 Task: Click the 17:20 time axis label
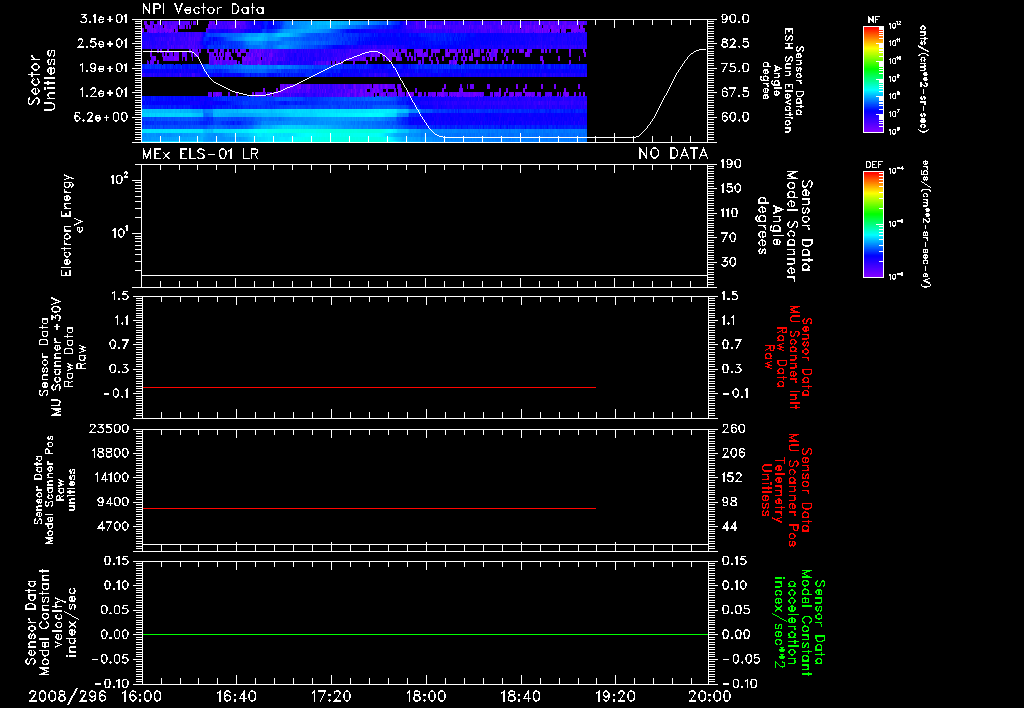tap(331, 697)
